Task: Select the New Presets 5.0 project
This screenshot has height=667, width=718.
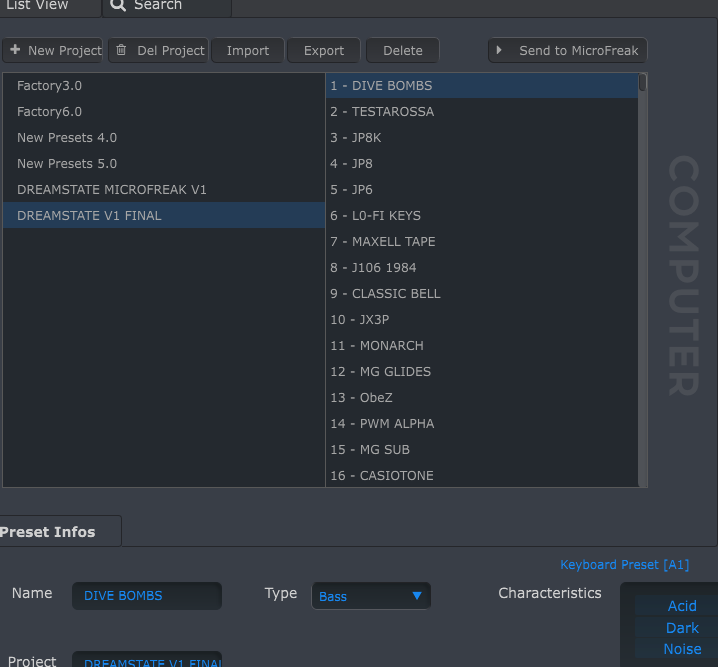Action: (164, 163)
